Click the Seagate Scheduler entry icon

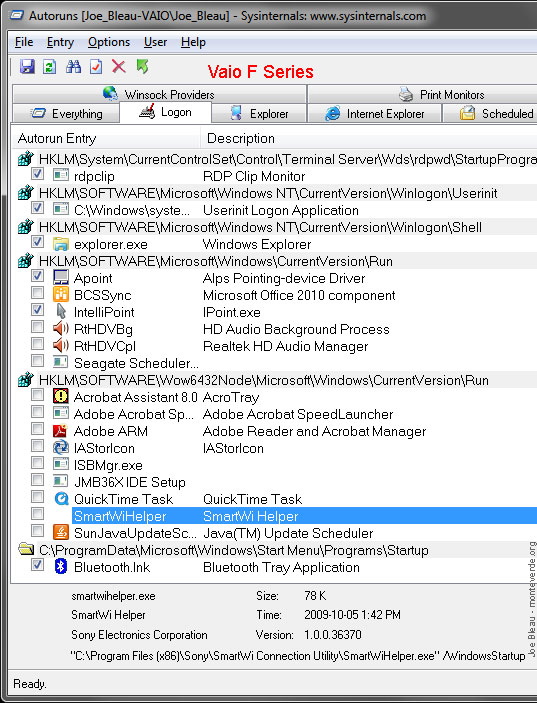click(x=61, y=362)
